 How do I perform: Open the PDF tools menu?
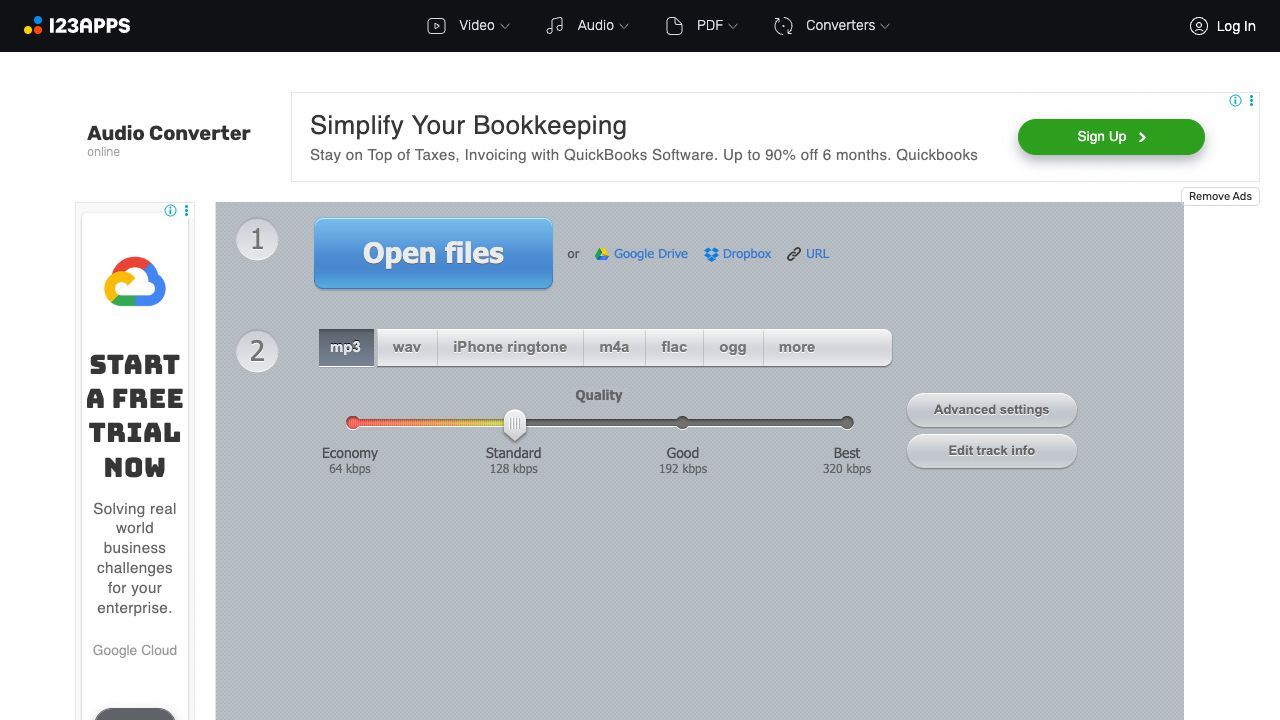(x=702, y=26)
